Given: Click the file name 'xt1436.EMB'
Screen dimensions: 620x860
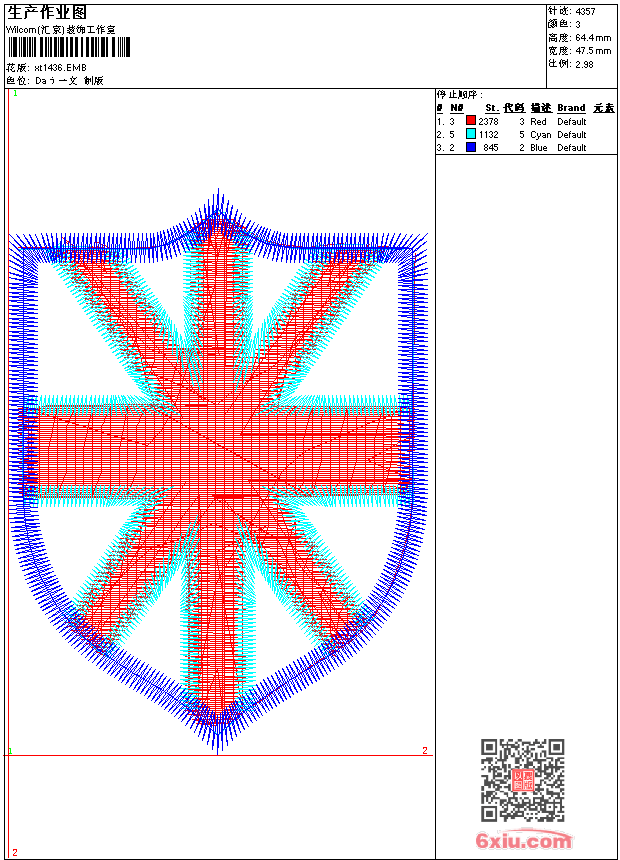Looking at the screenshot, I should click(60, 67).
